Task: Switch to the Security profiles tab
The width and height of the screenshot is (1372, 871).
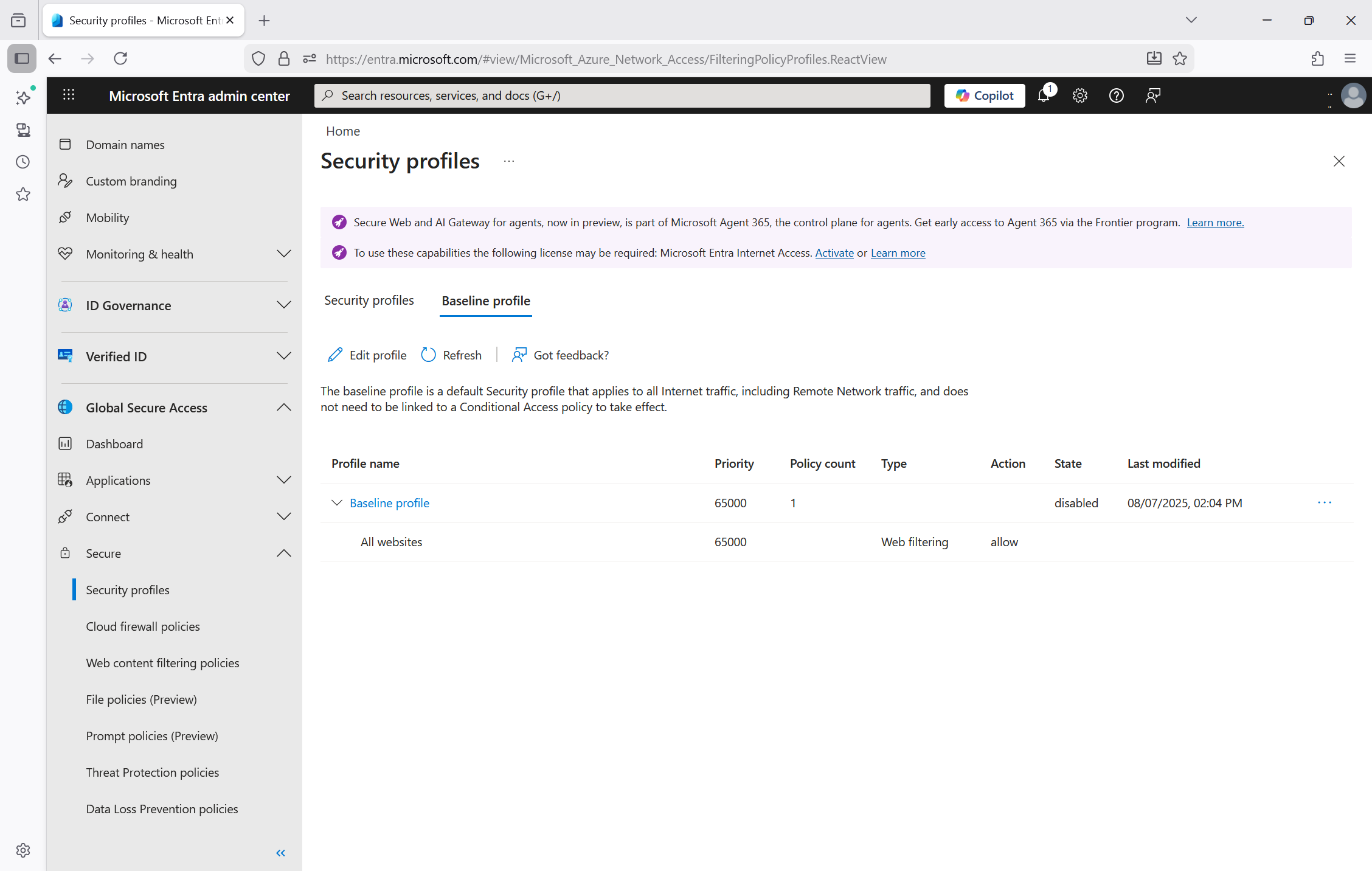Action: pyautogui.click(x=369, y=300)
